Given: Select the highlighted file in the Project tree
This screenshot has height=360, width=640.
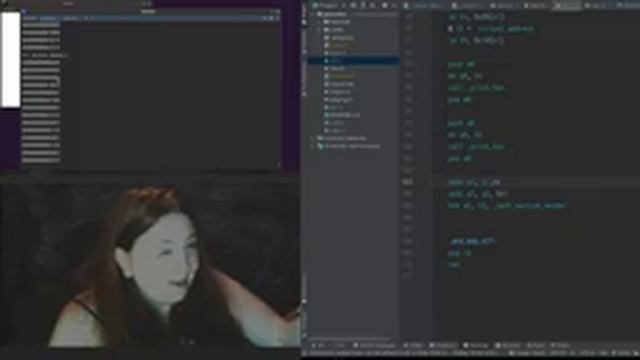Looking at the screenshot, I should 353,61.
